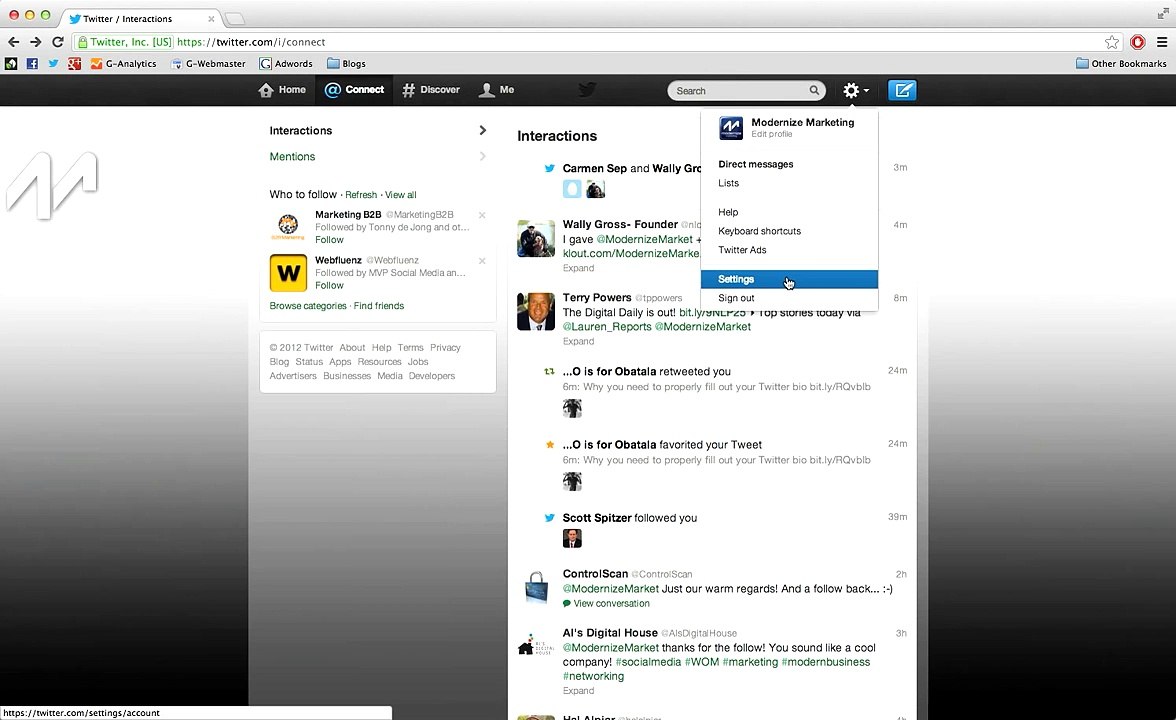Open Terry Powers profile photo
The height and width of the screenshot is (720, 1176).
click(x=536, y=311)
